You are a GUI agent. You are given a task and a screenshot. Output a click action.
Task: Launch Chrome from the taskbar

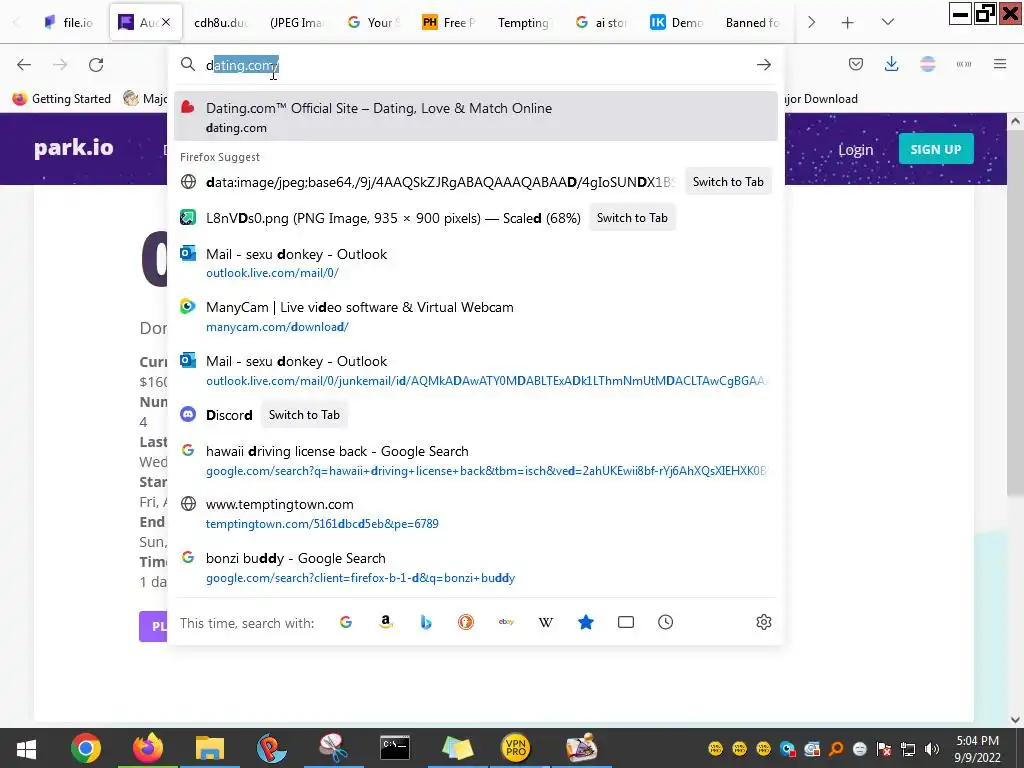coord(86,748)
